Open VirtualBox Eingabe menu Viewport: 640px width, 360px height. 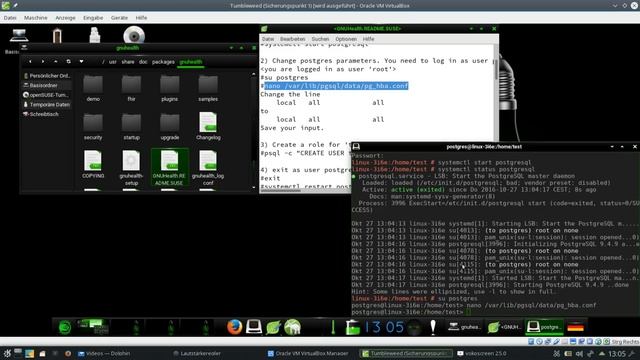93,18
